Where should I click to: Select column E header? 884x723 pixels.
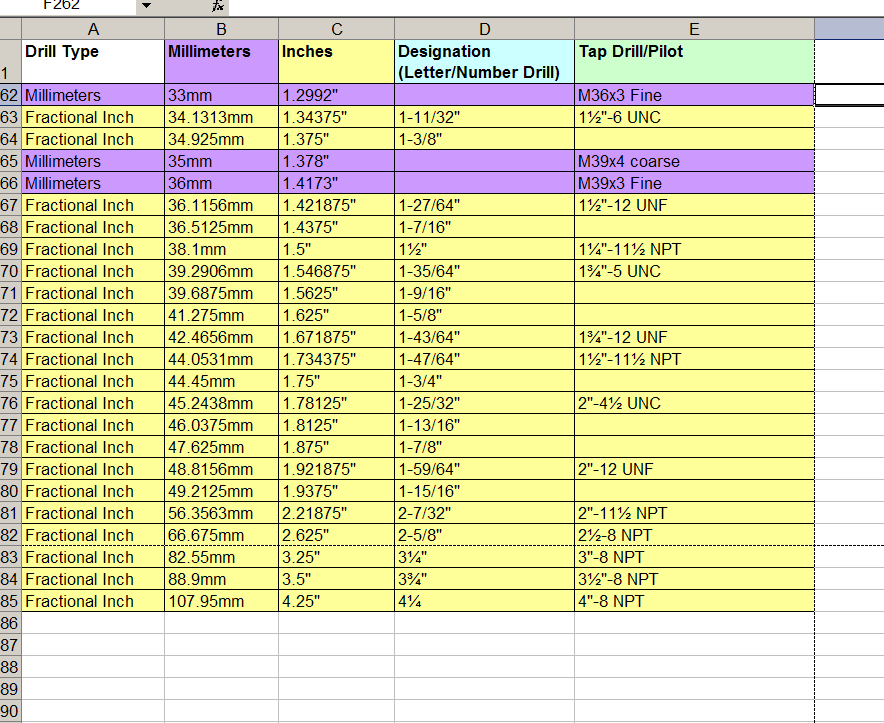tap(695, 29)
